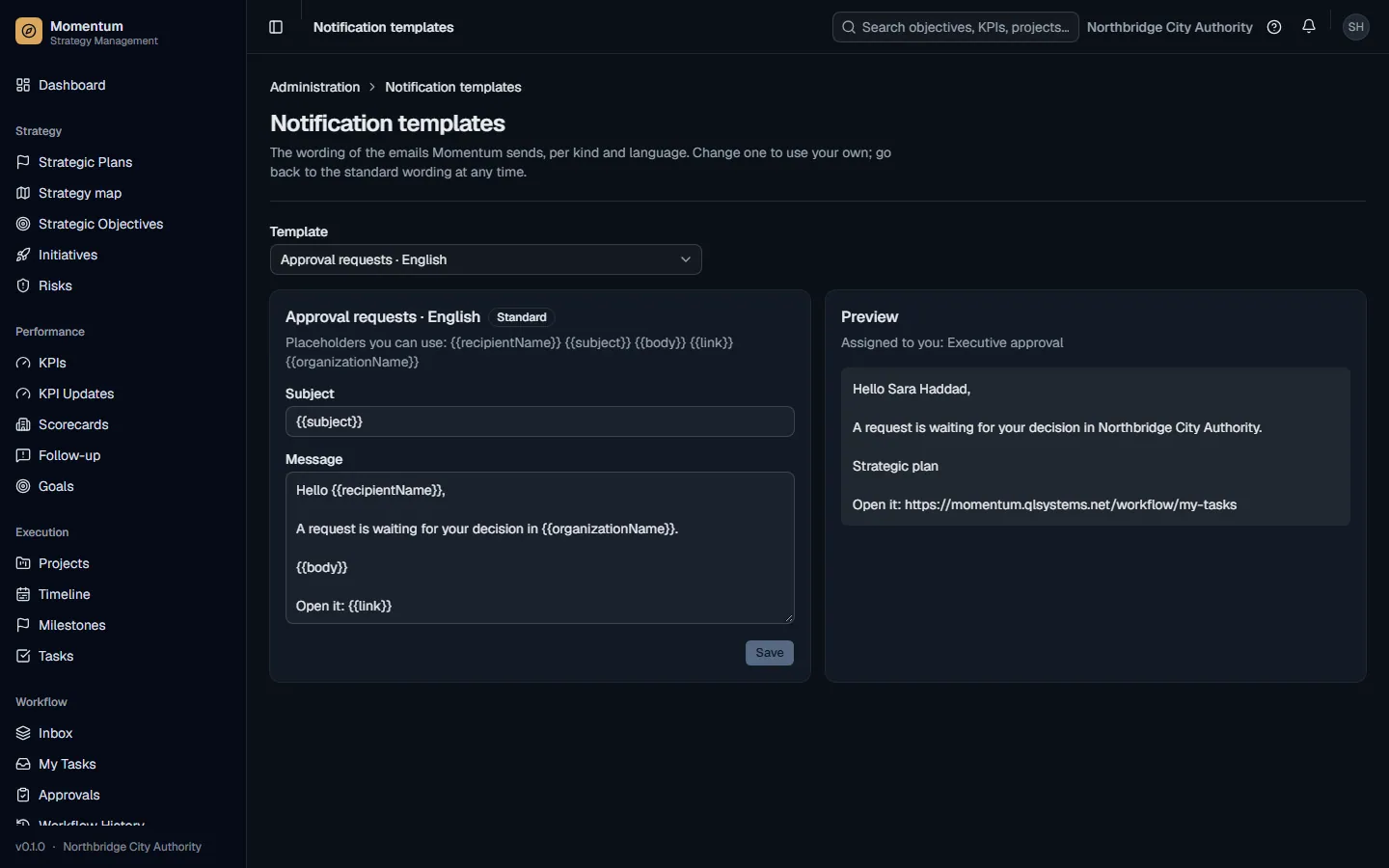
Task: Go to Administration breadcrumb link
Action: (314, 87)
